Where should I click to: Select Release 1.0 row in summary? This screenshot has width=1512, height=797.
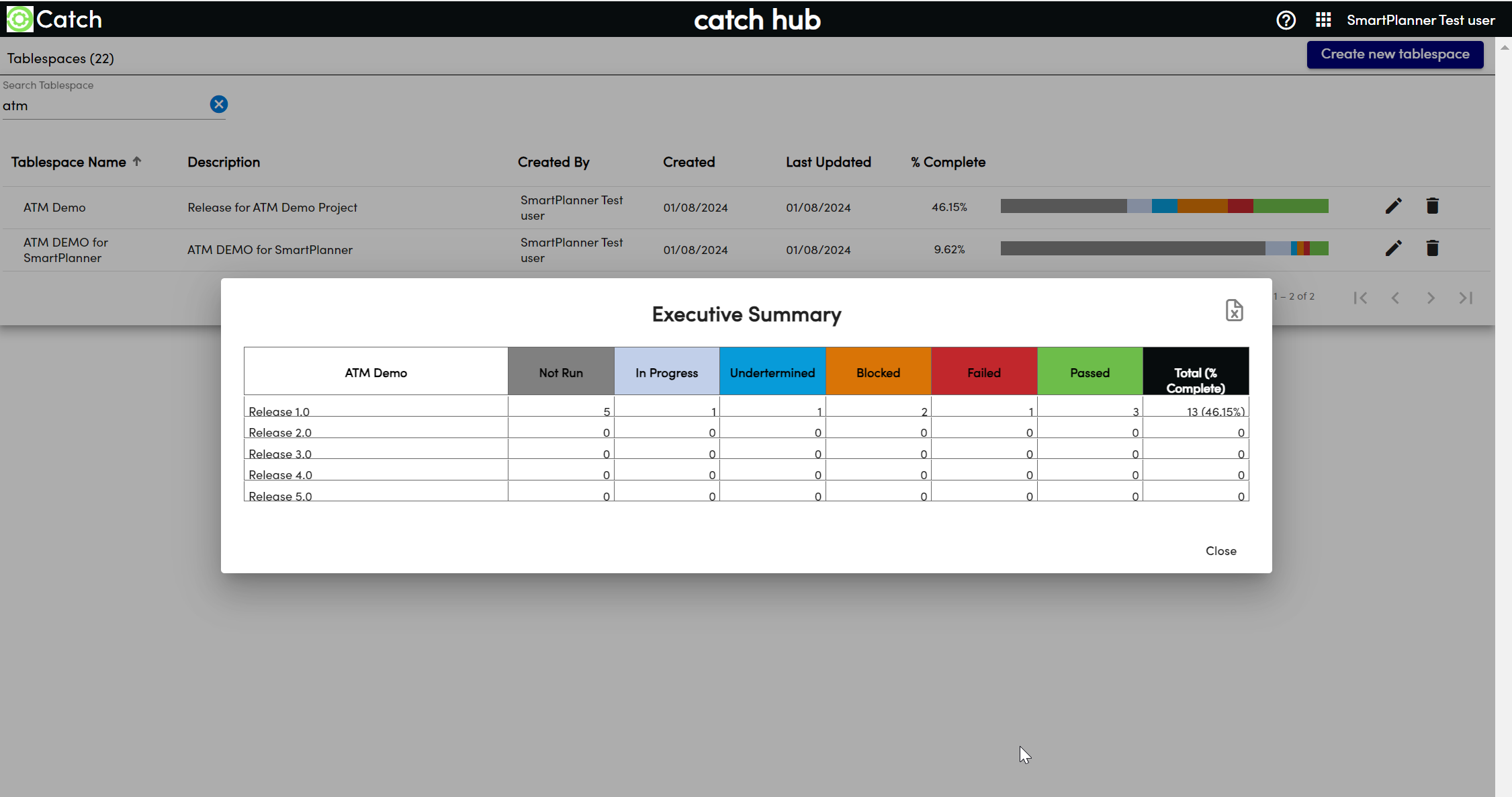click(x=279, y=411)
